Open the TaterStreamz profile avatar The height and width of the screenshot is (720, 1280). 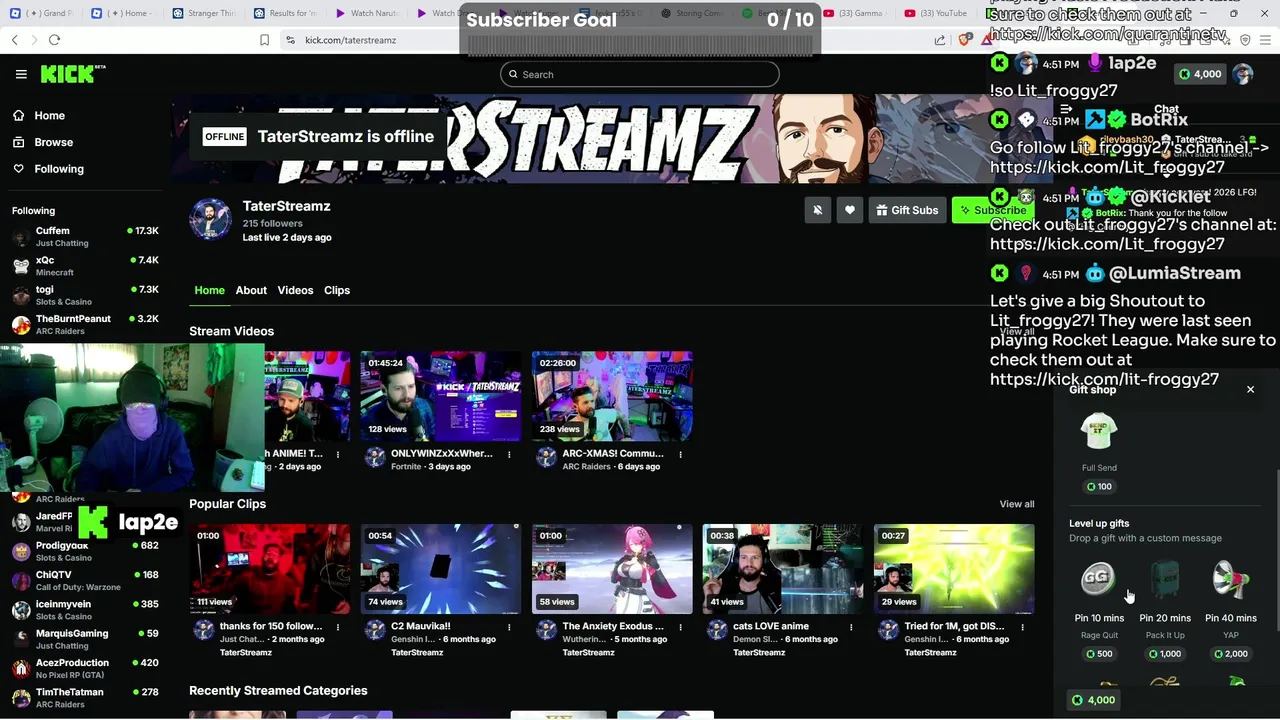[x=210, y=219]
